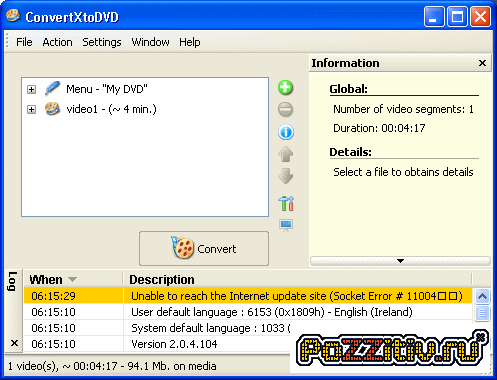Select the Socket Error log entry
This screenshot has height=380, width=497.
pyautogui.click(x=248, y=296)
